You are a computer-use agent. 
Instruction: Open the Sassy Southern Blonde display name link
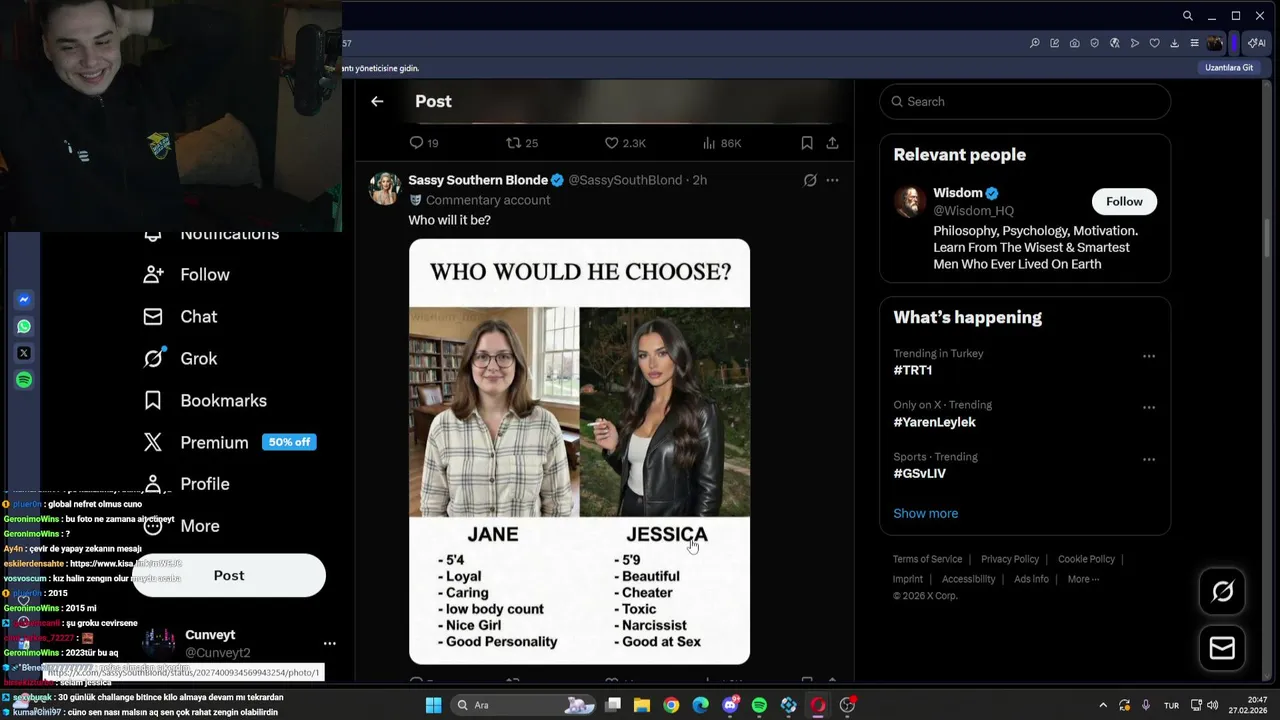pos(478,180)
